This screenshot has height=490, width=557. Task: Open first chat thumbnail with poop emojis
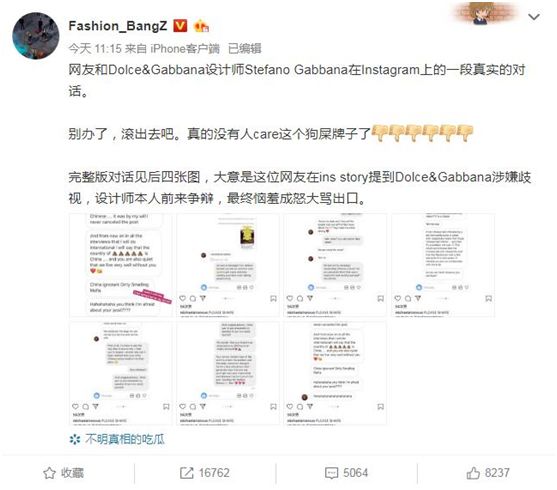(121, 265)
